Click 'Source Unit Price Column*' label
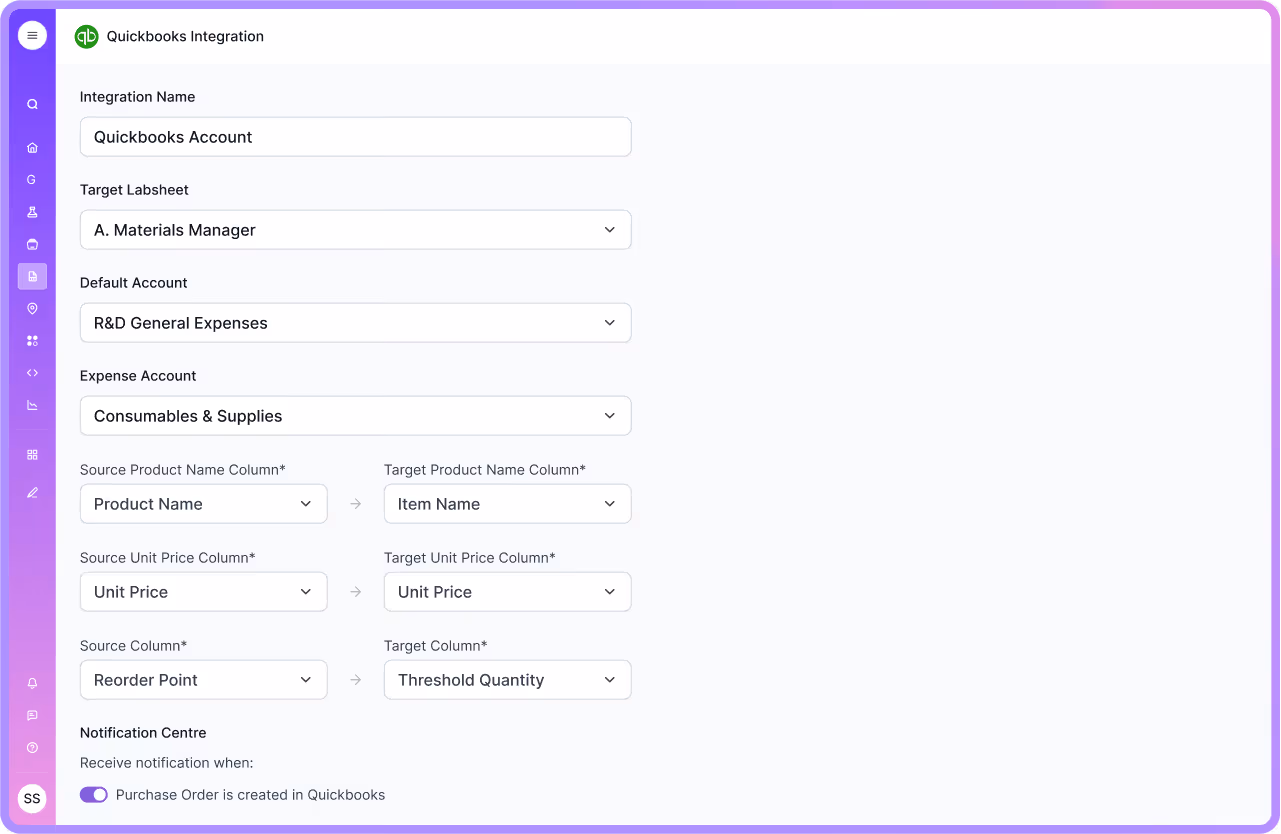Image resolution: width=1281 pixels, height=834 pixels. [168, 558]
